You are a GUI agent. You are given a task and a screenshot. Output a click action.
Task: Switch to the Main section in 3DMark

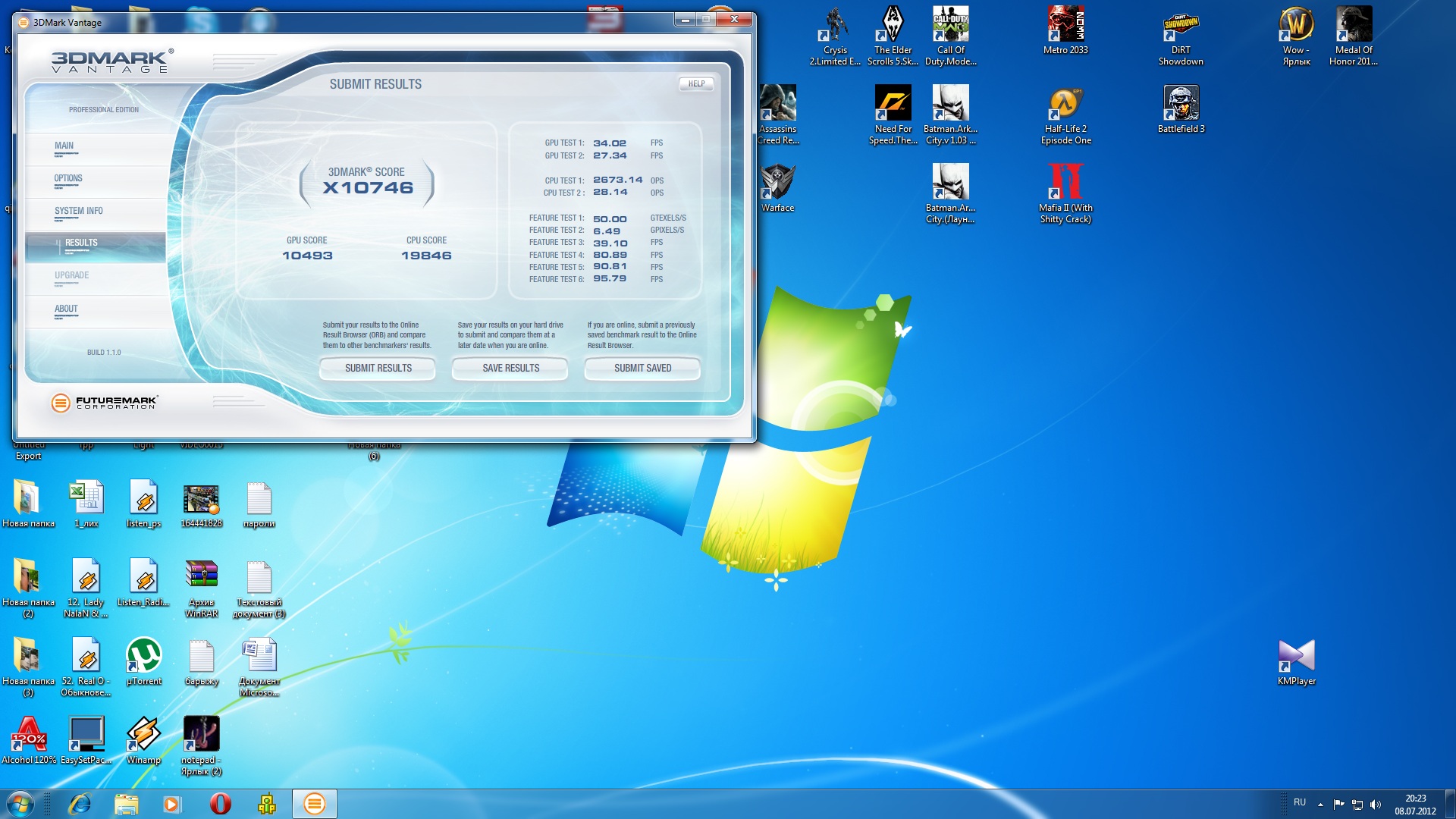tap(64, 146)
